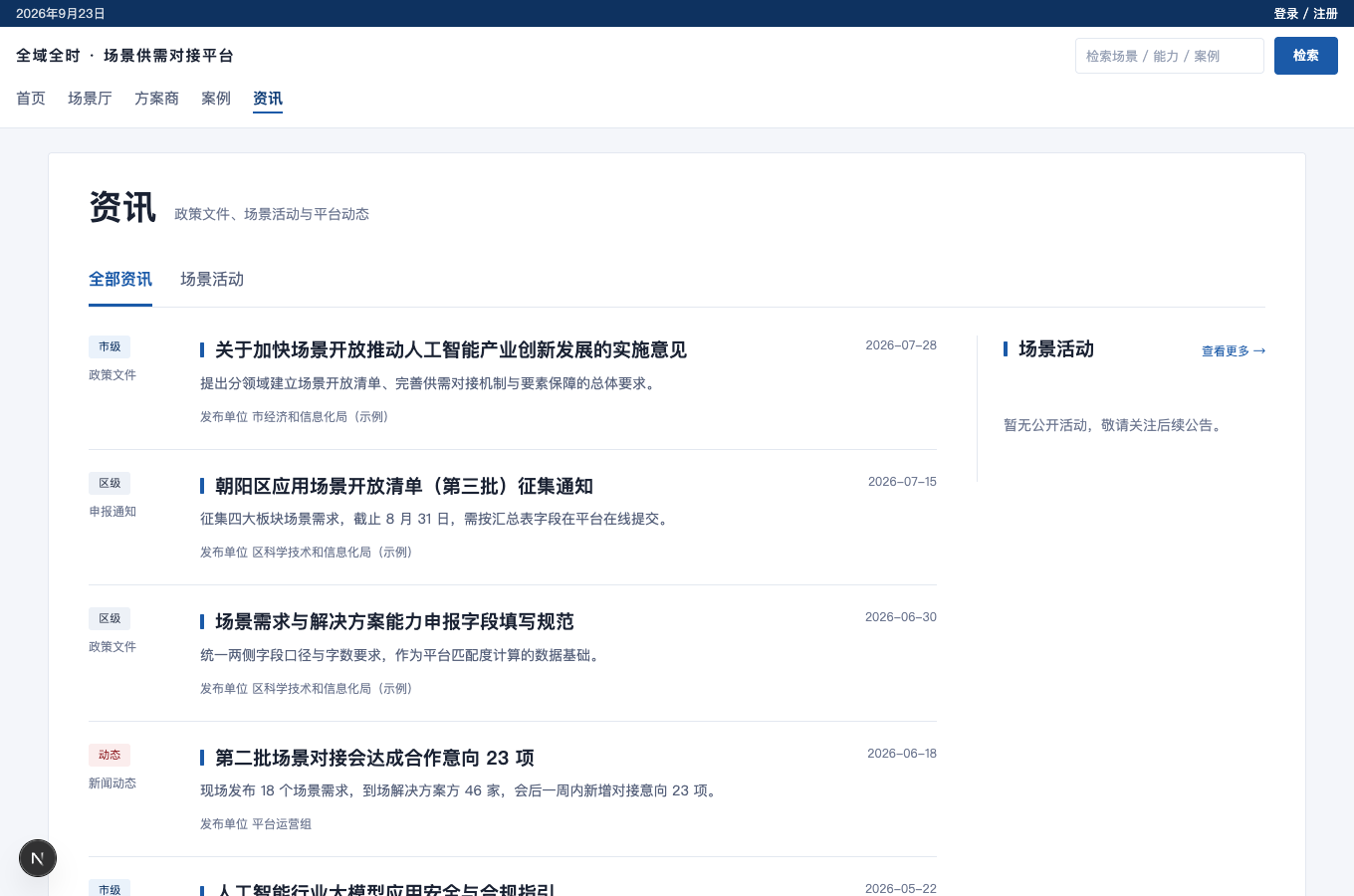
Task: Click the 区级 tag beside 字段填写规范 article
Action: point(110,618)
